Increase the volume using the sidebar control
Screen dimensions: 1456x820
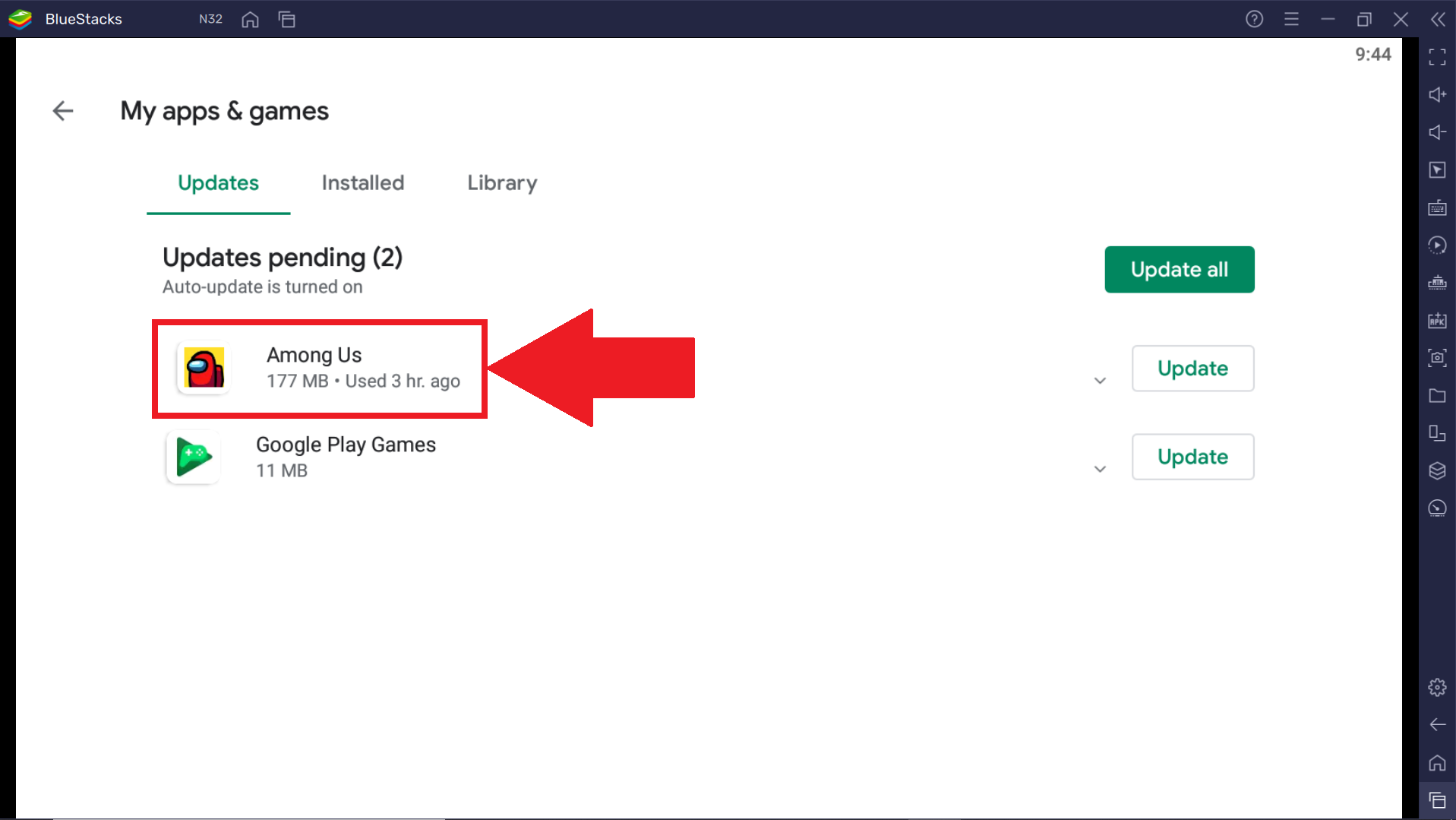(x=1437, y=94)
